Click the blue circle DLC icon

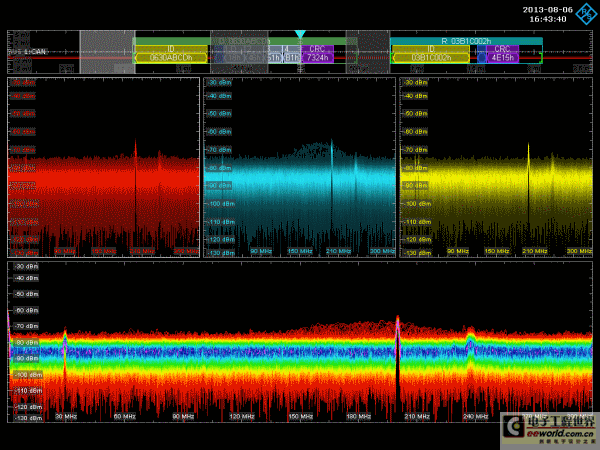click(x=481, y=58)
